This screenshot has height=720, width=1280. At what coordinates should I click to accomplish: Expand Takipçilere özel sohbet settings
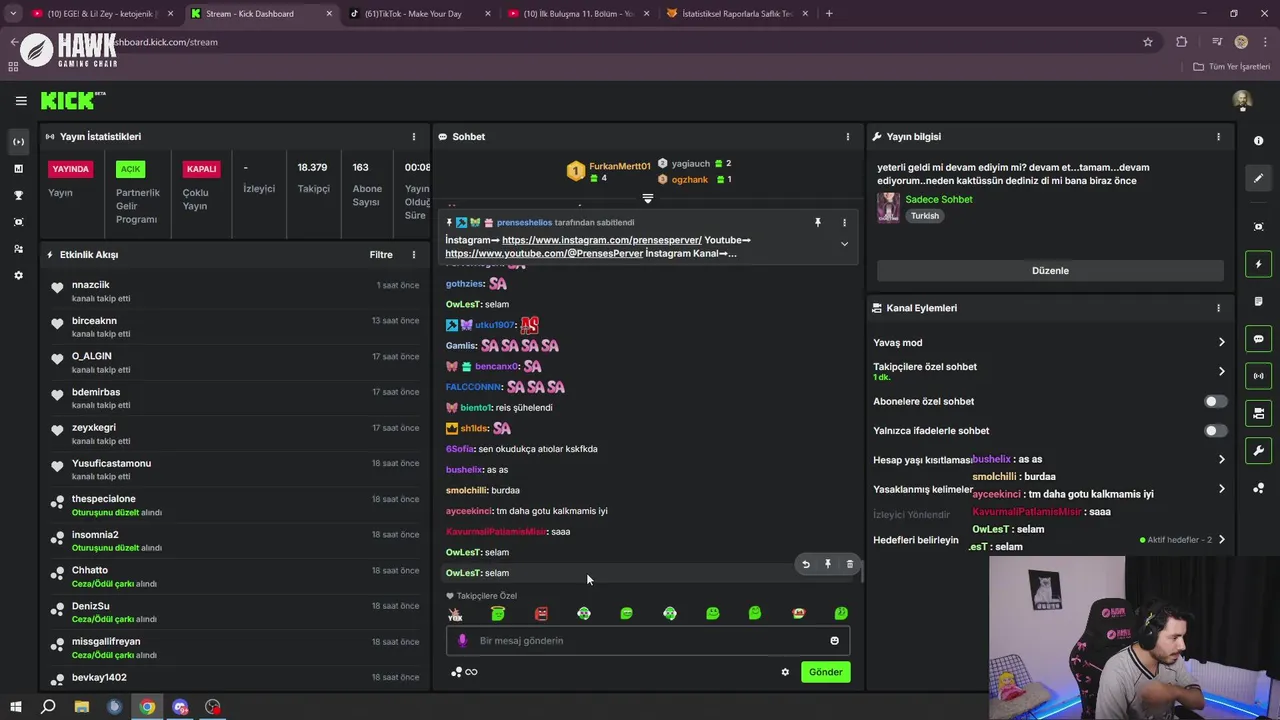[1221, 371]
